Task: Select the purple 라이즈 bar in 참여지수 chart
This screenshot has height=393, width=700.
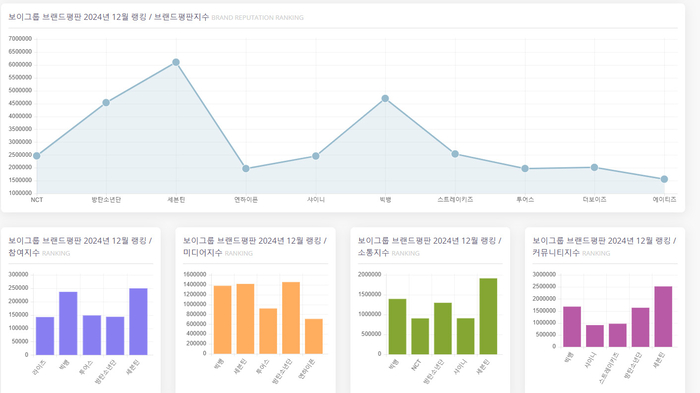Action: pyautogui.click(x=45, y=336)
